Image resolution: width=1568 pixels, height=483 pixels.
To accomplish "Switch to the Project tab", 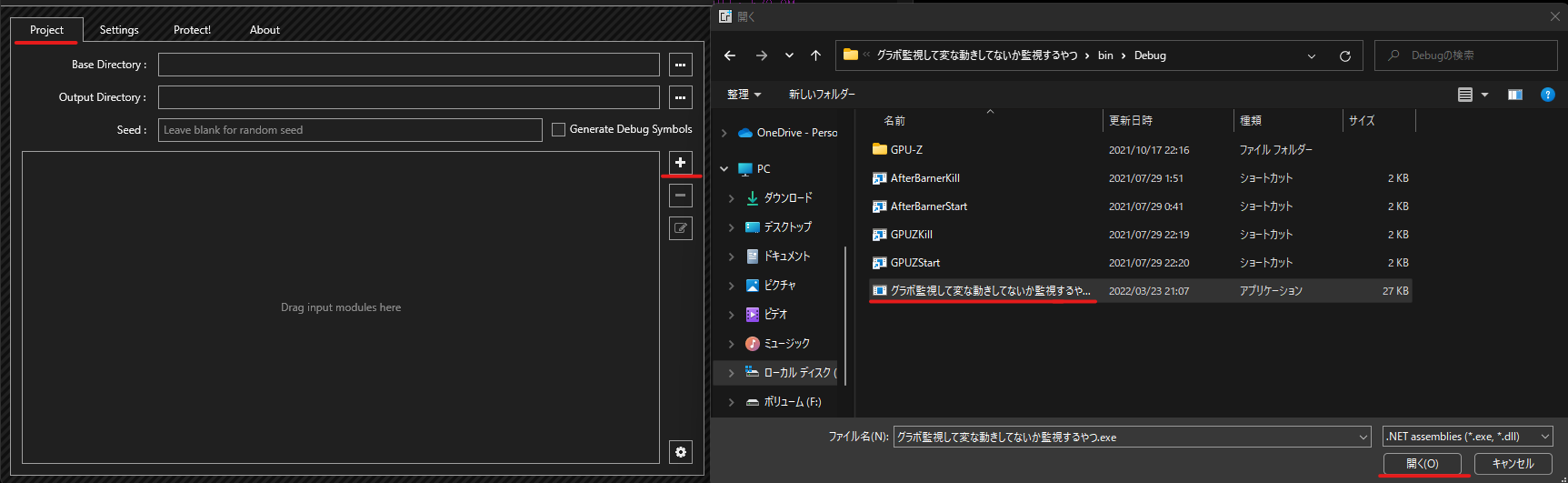I will click(x=46, y=30).
